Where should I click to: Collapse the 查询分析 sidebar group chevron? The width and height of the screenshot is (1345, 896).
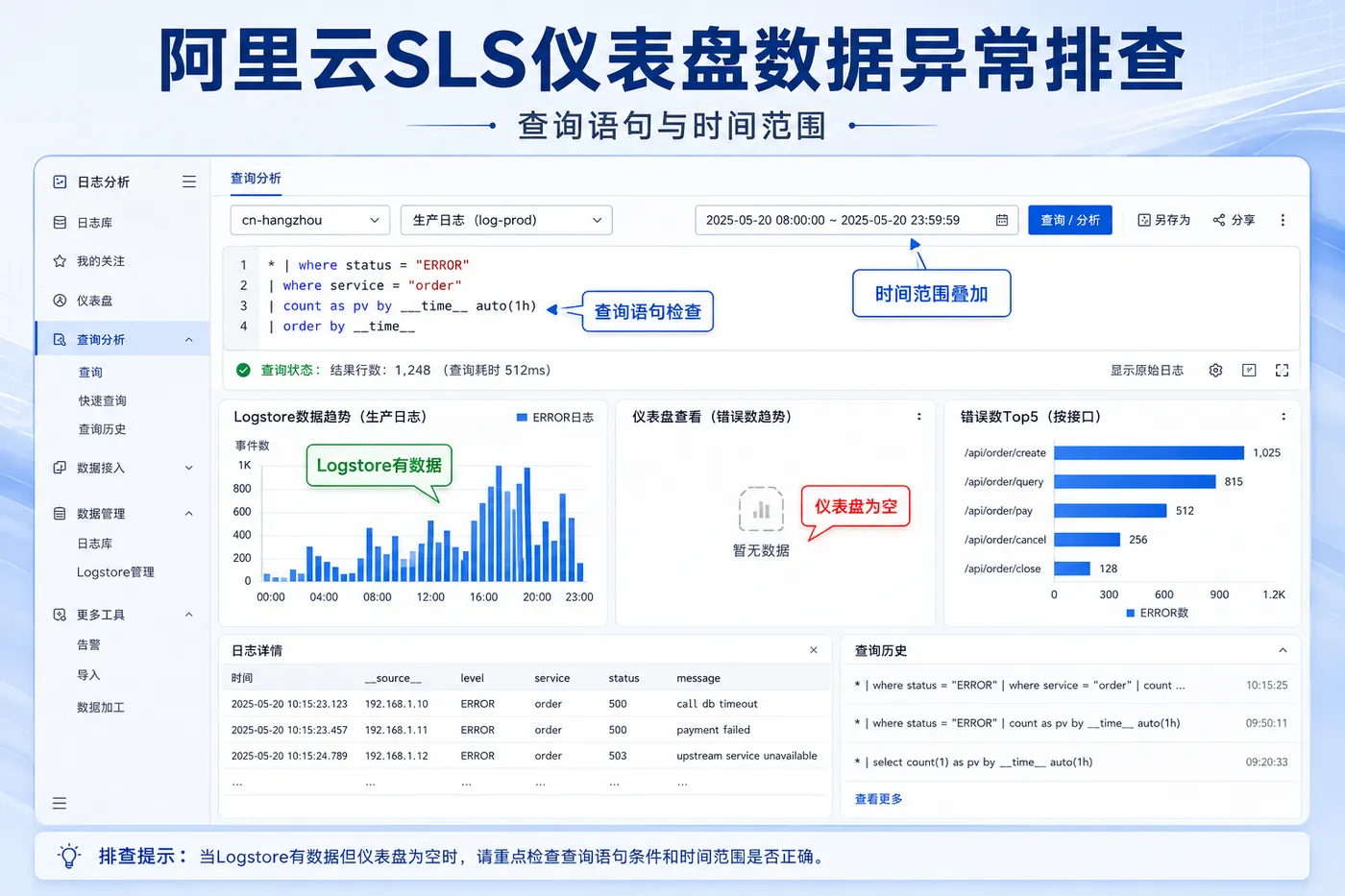(x=189, y=340)
